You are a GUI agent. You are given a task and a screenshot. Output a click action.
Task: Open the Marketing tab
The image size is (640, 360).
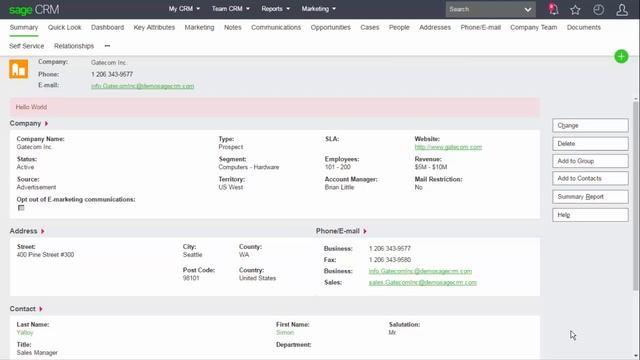(199, 27)
